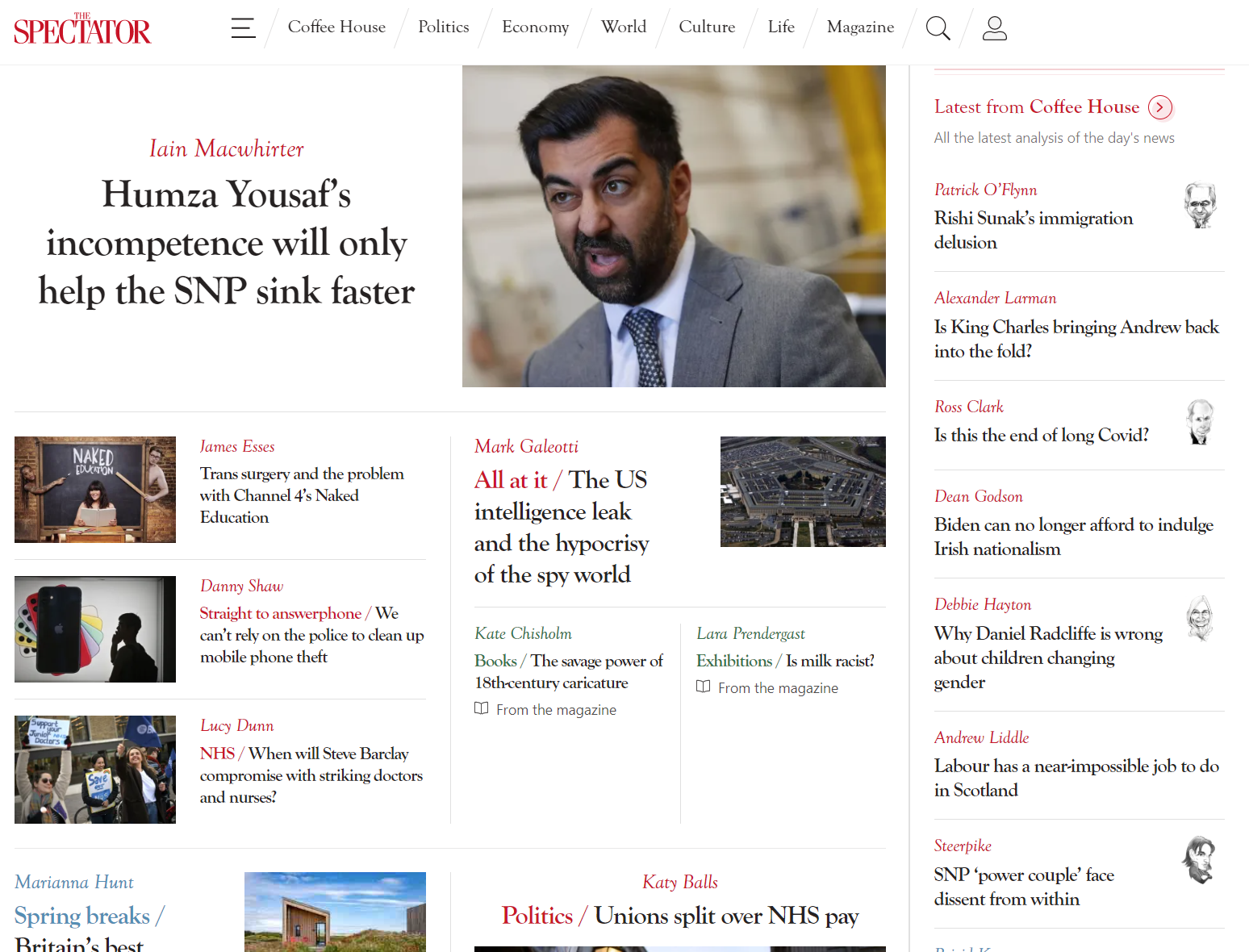Viewport: 1249px width, 952px height.
Task: Click arrow circle beside Latest from Coffee House
Action: pos(1159,107)
